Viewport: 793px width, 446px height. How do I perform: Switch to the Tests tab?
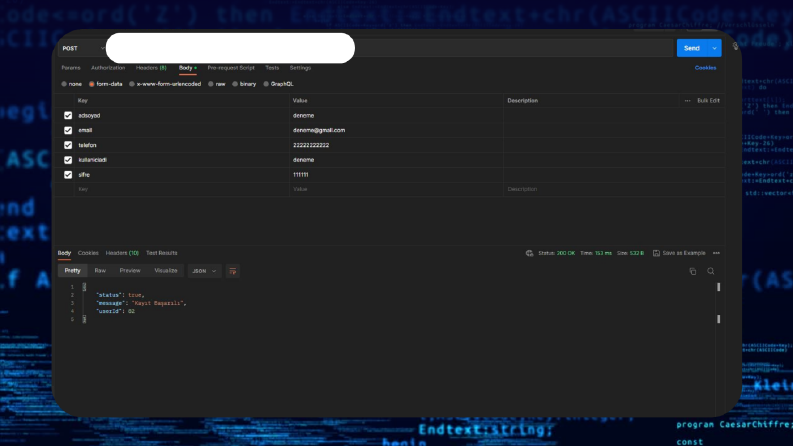click(272, 68)
